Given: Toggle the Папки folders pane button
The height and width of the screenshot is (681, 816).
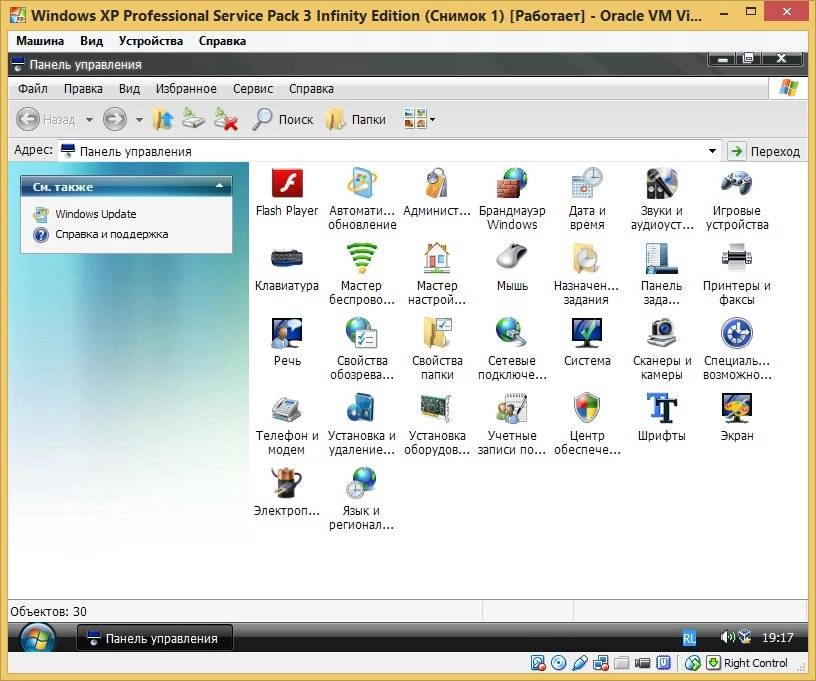Looking at the screenshot, I should point(356,119).
